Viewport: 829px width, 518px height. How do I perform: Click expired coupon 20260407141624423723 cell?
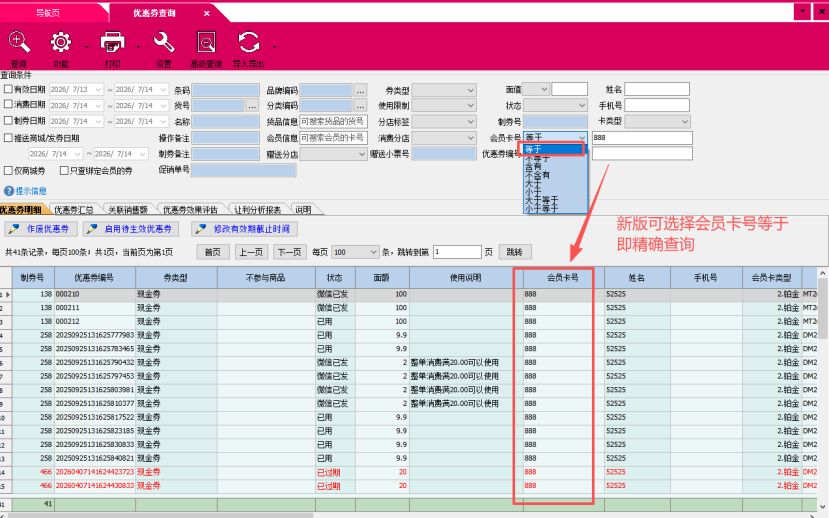point(95,472)
